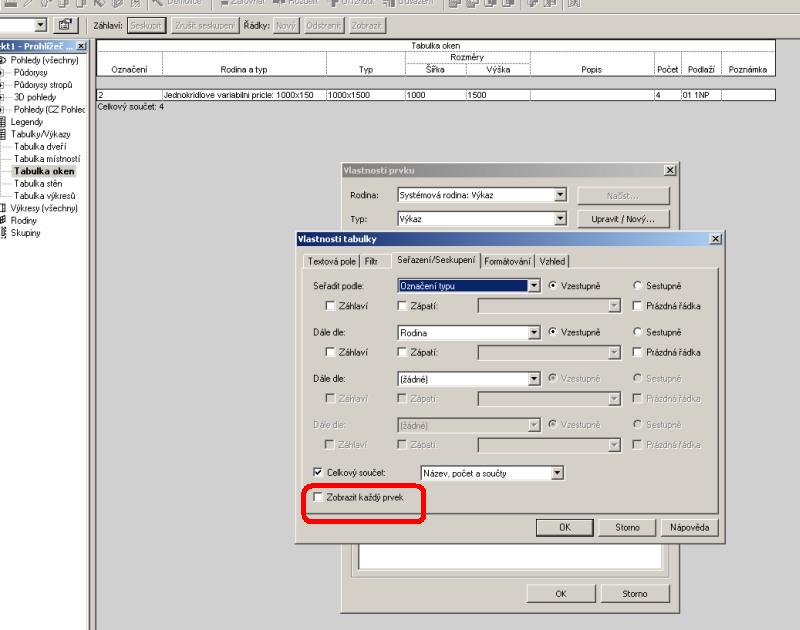Select 3D pohledy in browser

pyautogui.click(x=35, y=97)
